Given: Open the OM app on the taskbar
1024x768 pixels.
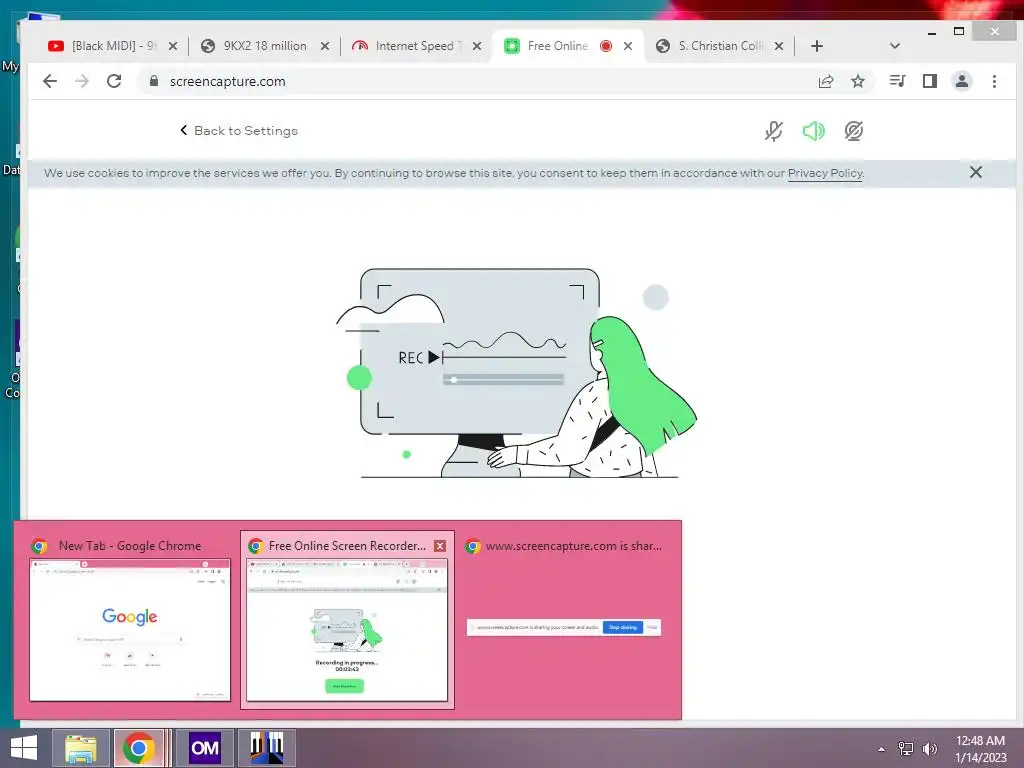Looking at the screenshot, I should 204,748.
